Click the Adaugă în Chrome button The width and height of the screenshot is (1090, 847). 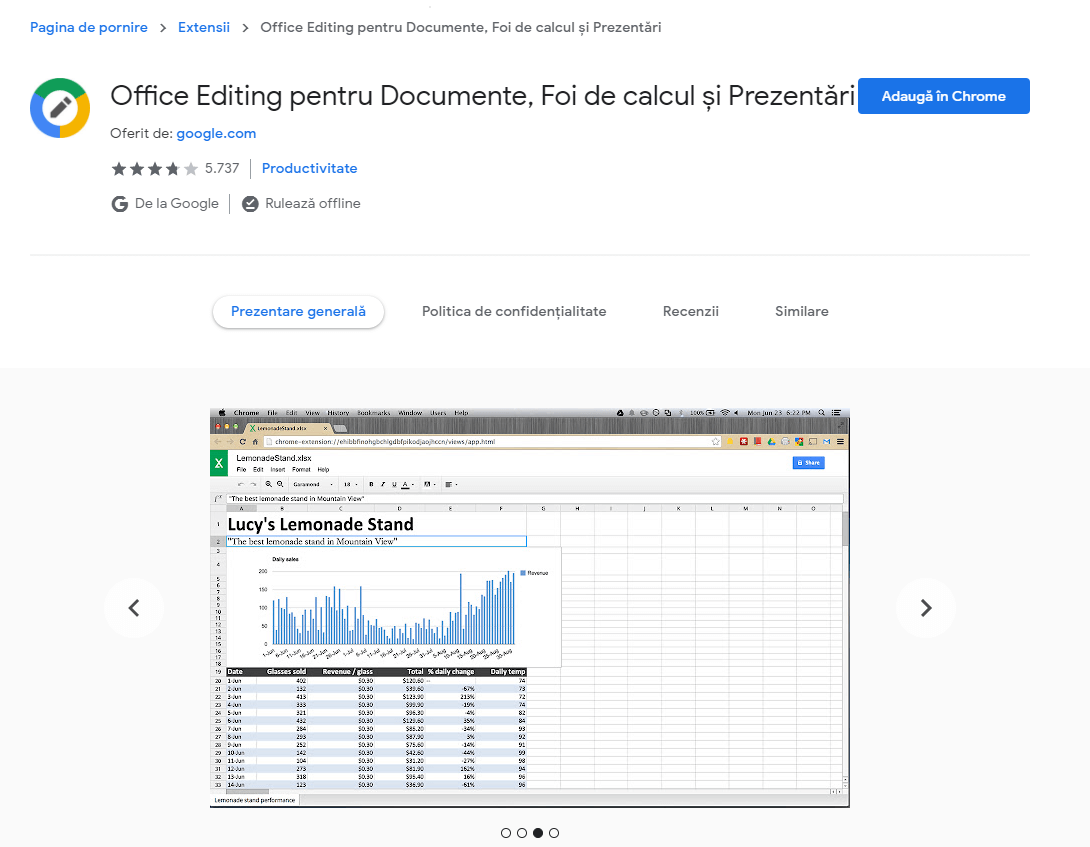tap(943, 96)
